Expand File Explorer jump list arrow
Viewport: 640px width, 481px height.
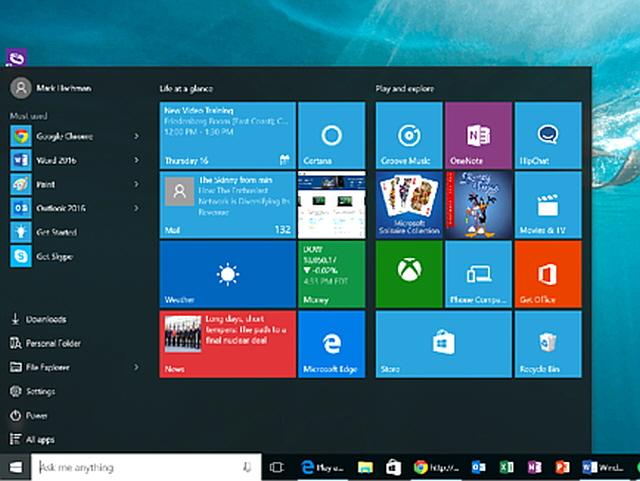137,367
